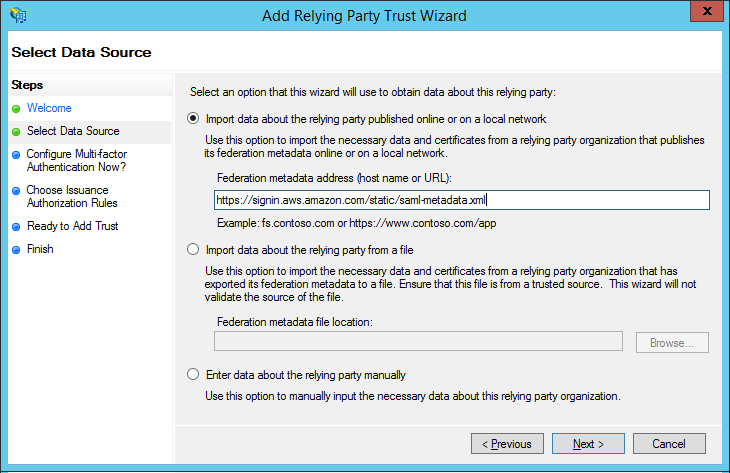Open the Welcome step

tap(49, 108)
